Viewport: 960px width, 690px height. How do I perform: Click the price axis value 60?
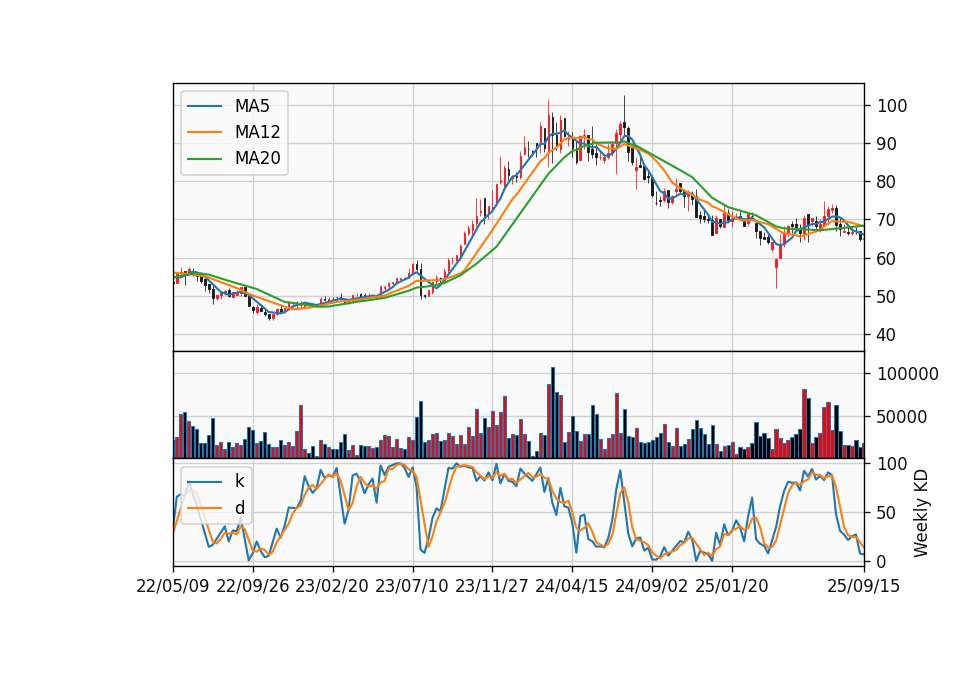887,258
